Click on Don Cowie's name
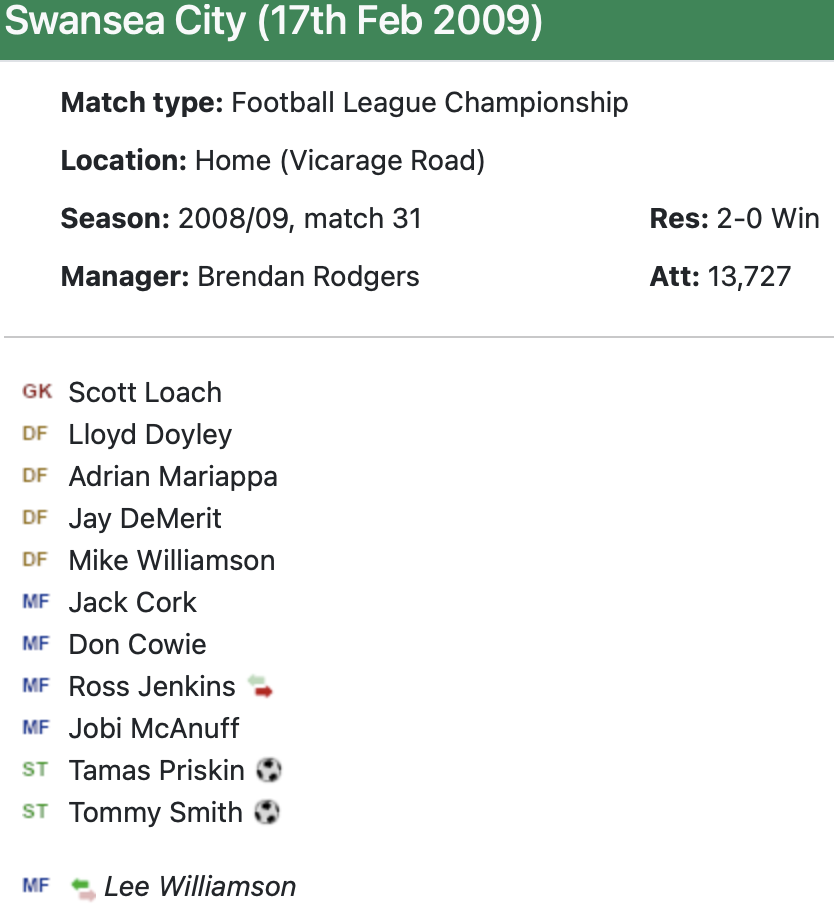Screen dimensions: 834x914 tap(137, 644)
